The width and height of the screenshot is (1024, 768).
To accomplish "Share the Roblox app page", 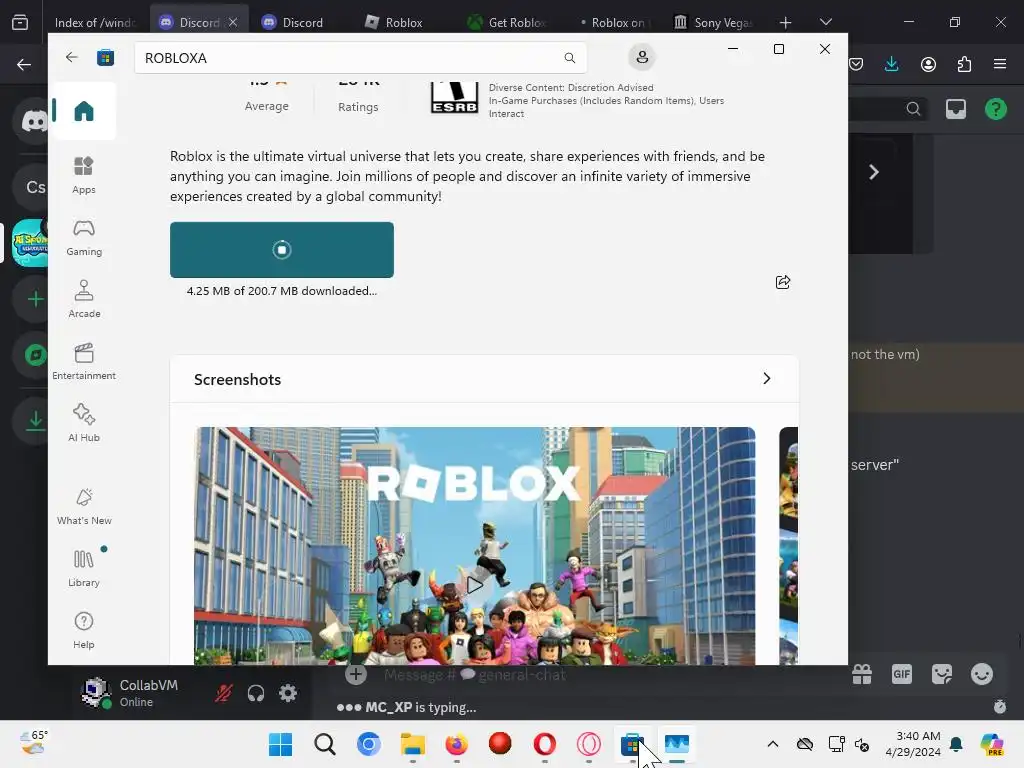I will point(782,282).
